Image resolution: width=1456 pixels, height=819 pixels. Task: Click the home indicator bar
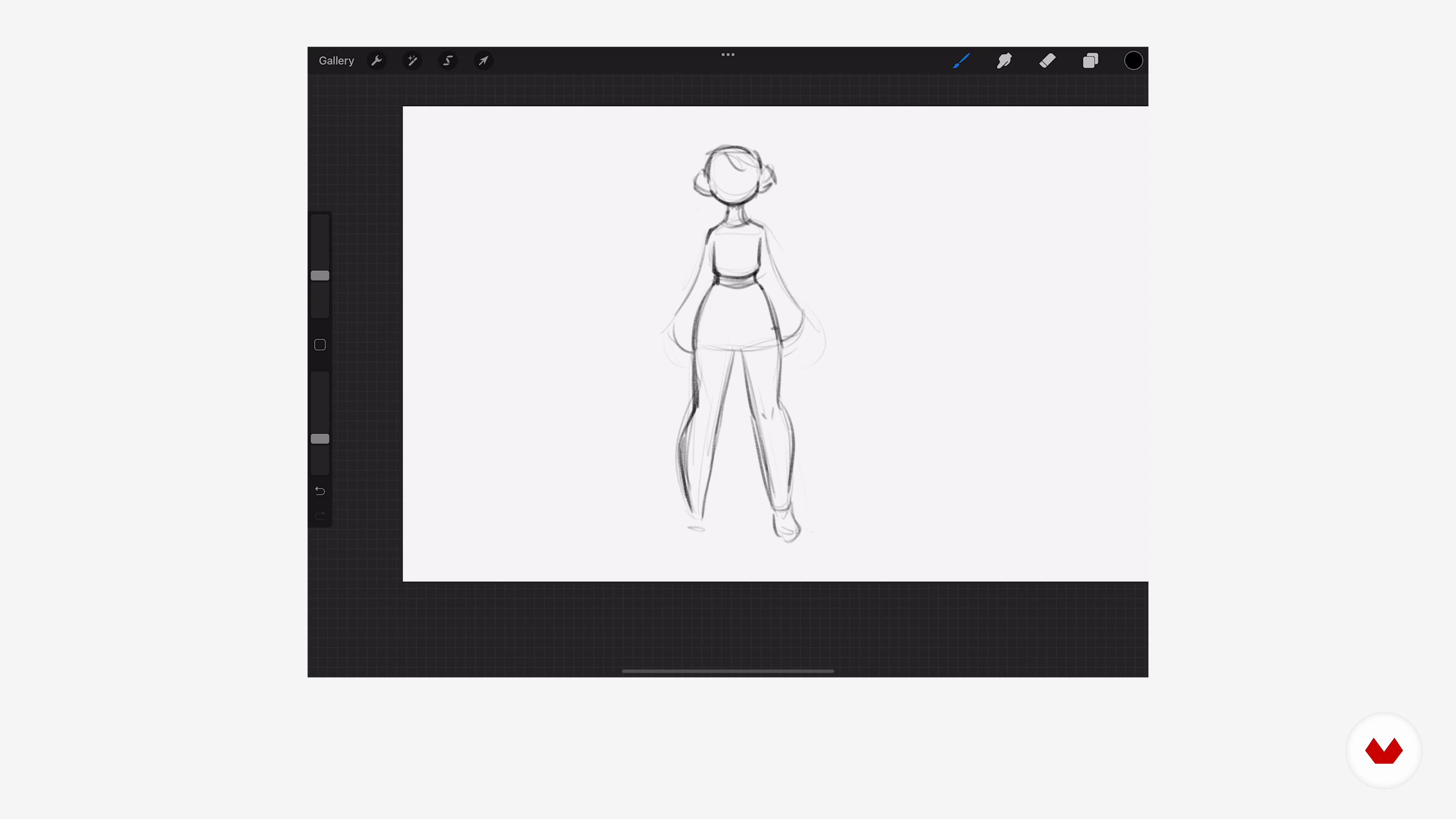[x=728, y=671]
